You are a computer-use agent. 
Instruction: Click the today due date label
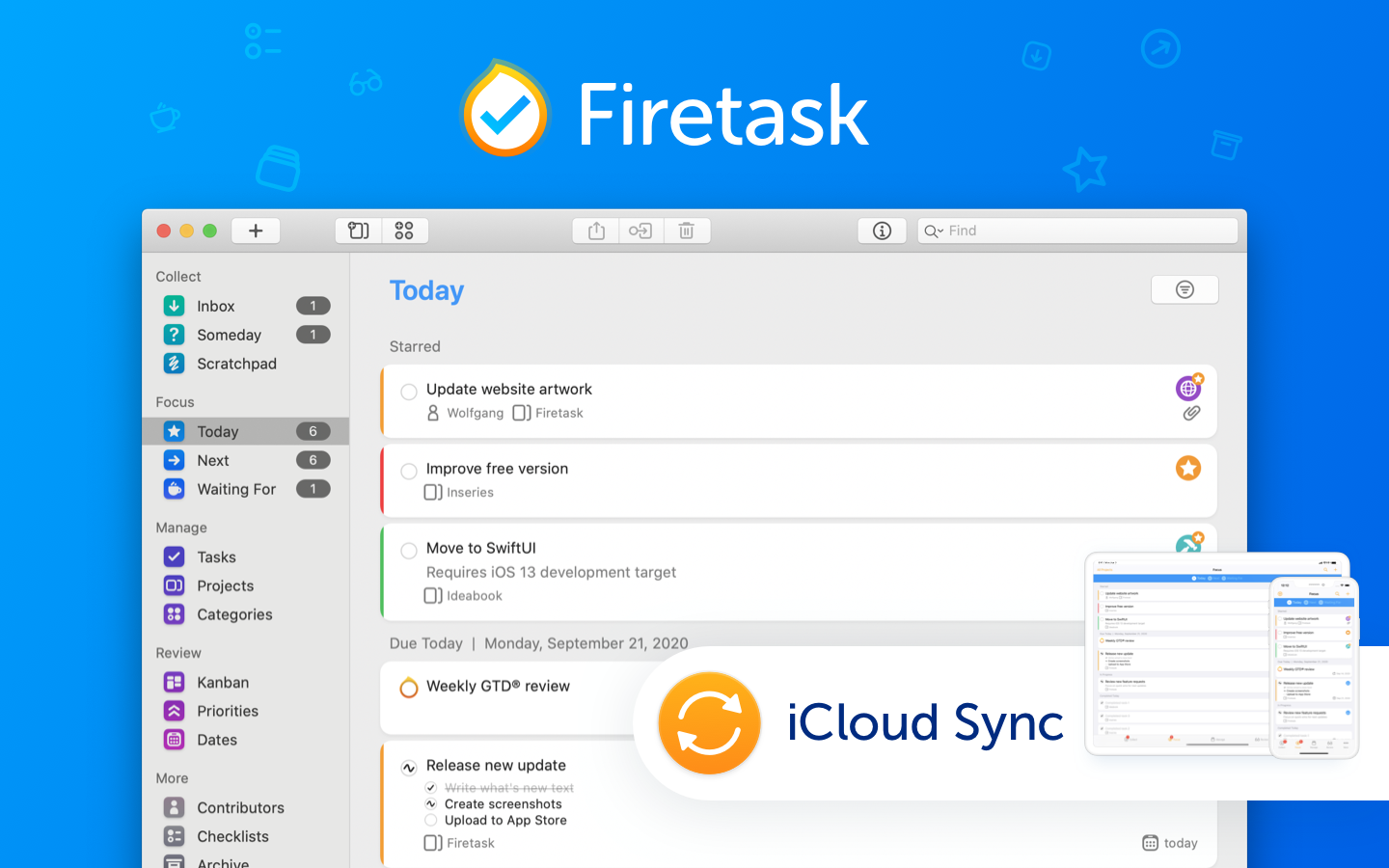tap(1170, 843)
